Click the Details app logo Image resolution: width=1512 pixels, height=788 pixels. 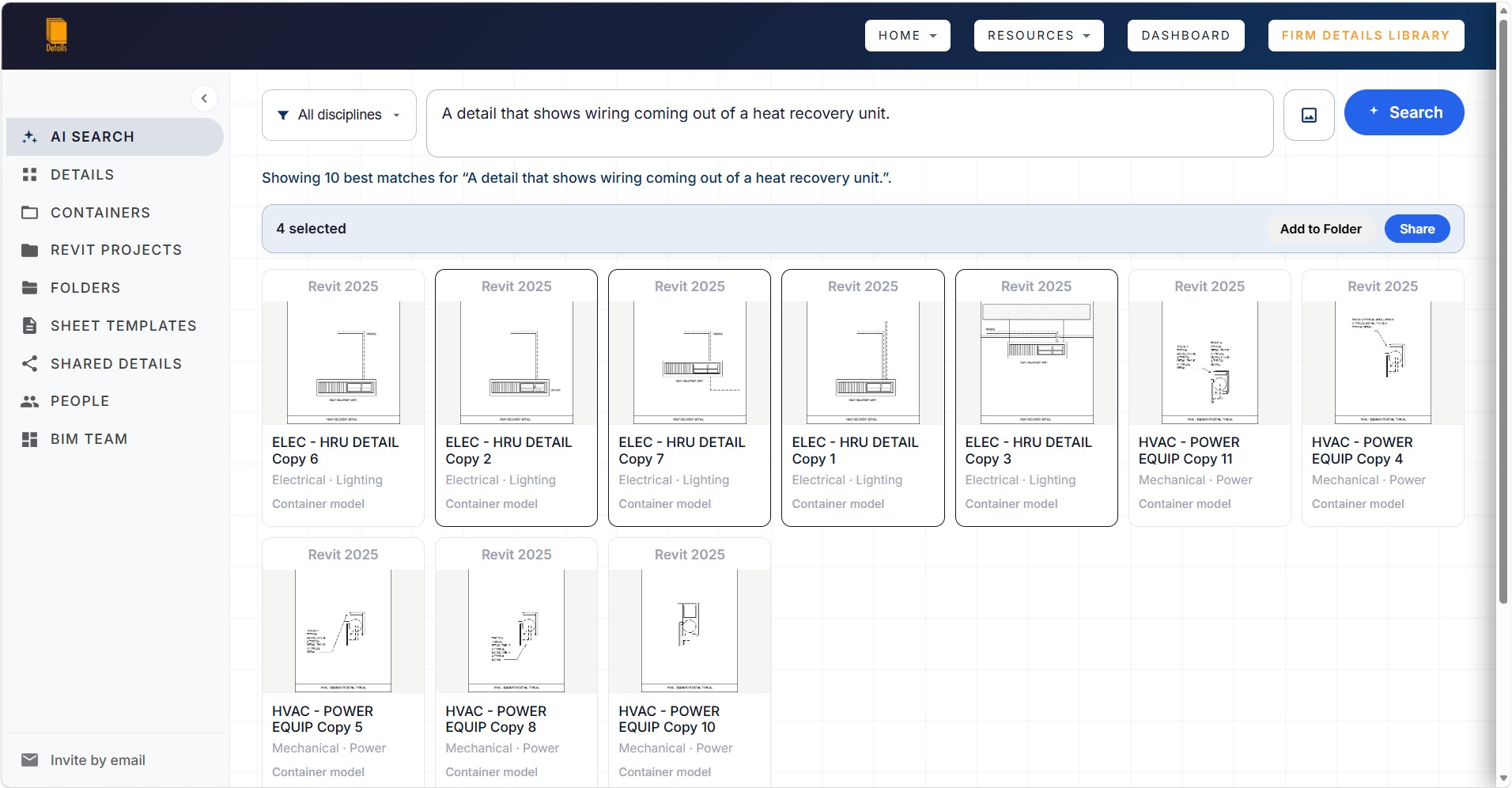[x=56, y=36]
